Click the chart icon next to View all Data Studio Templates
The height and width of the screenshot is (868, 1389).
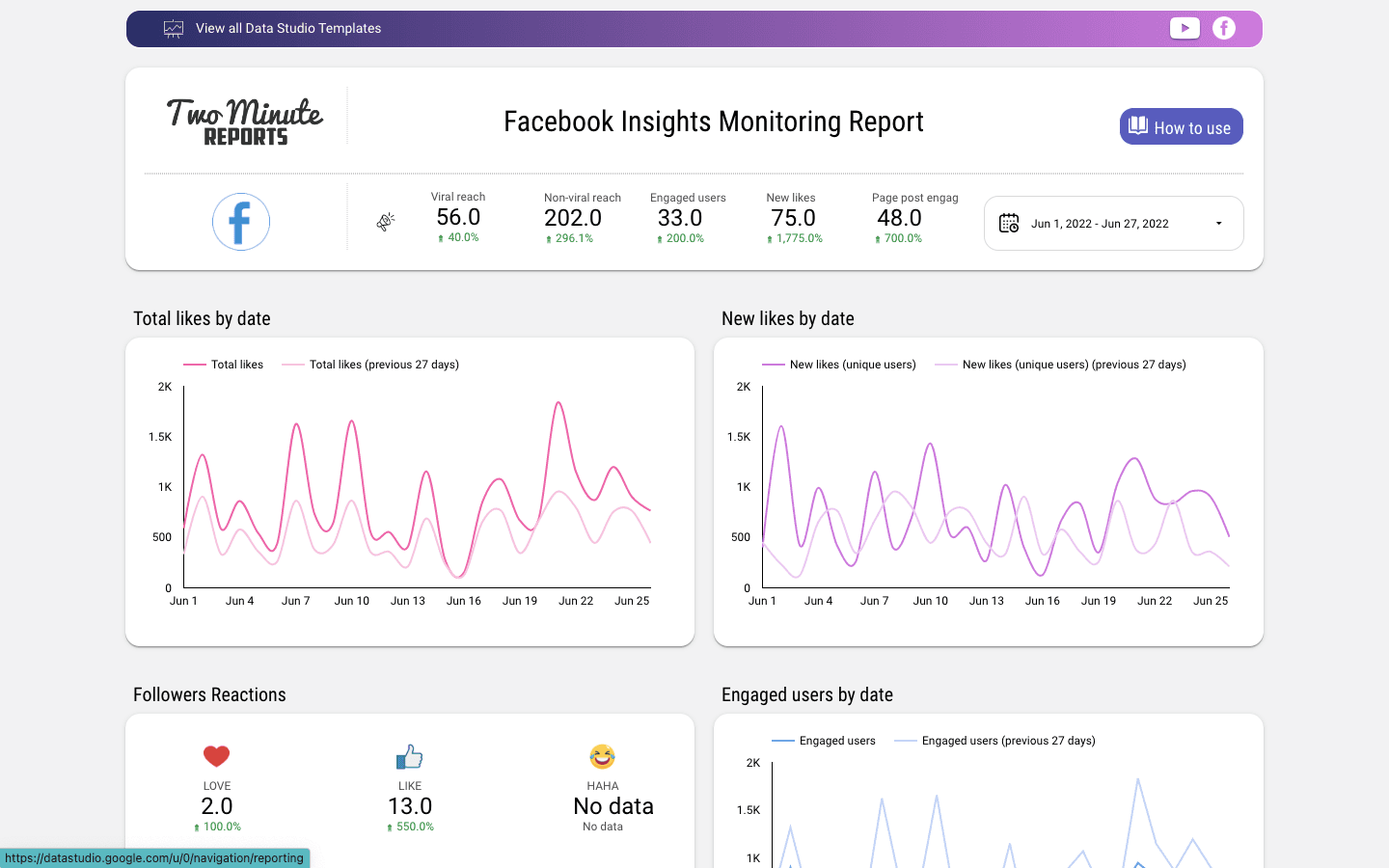[173, 28]
